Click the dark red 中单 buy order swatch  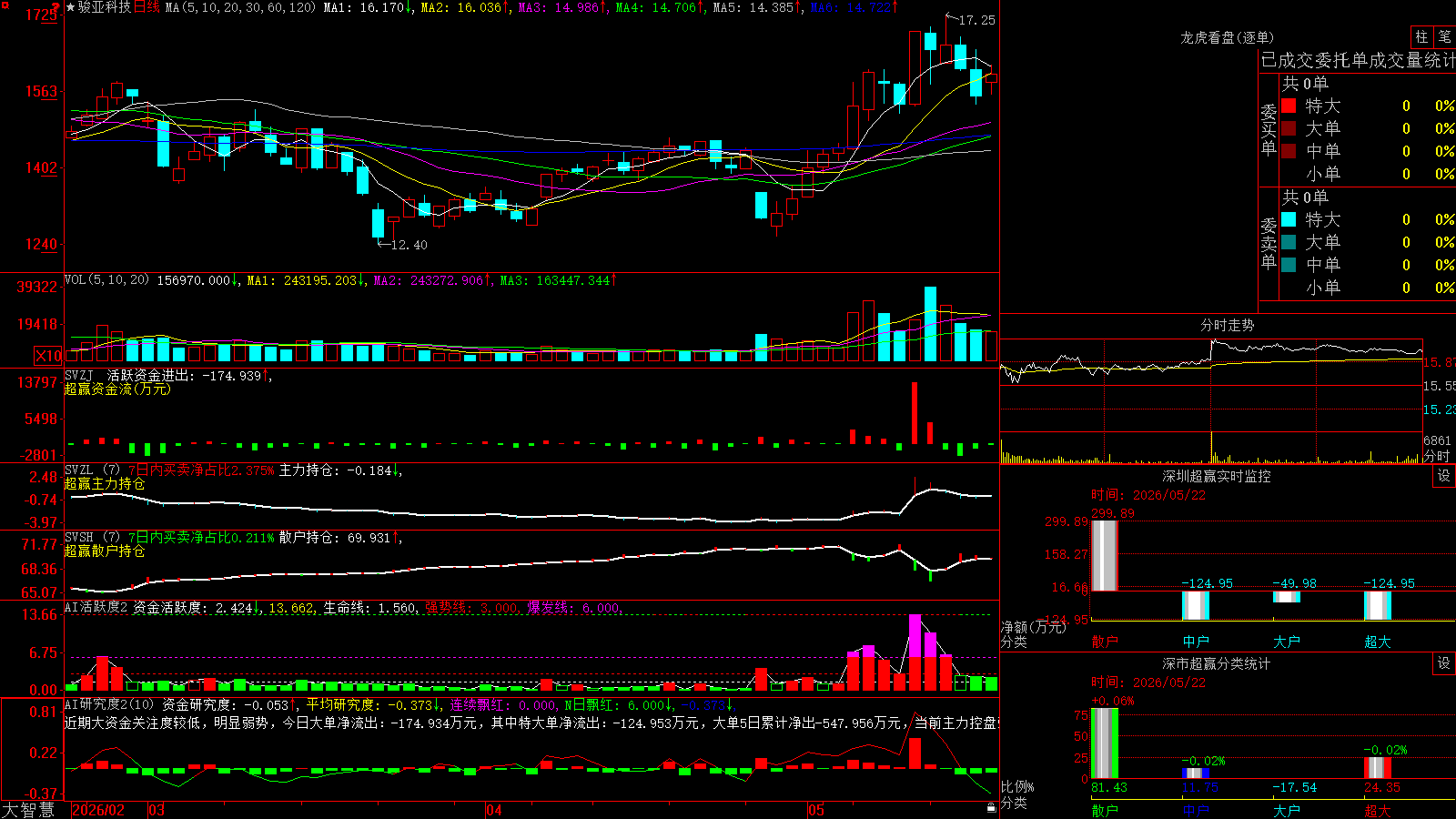1289,151
